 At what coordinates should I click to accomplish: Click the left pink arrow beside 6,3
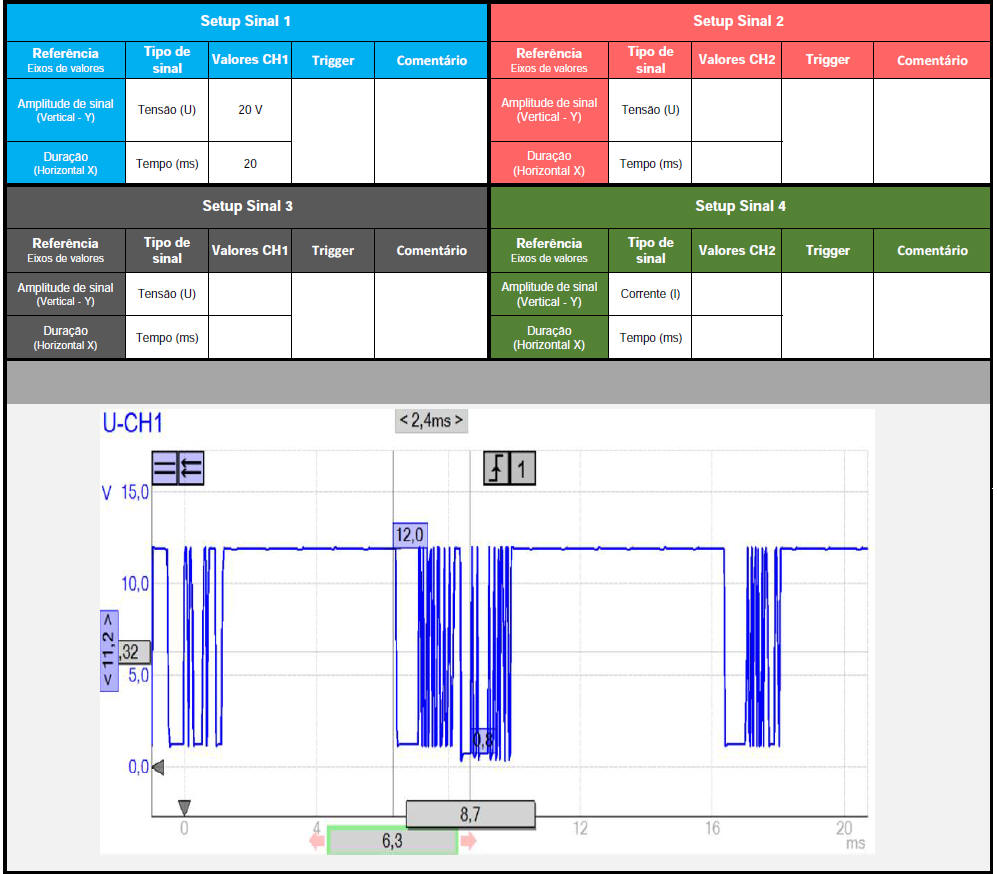pos(317,842)
